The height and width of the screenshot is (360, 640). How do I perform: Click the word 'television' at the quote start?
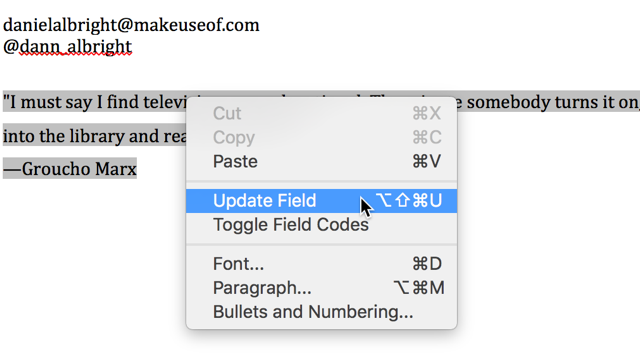[164, 102]
